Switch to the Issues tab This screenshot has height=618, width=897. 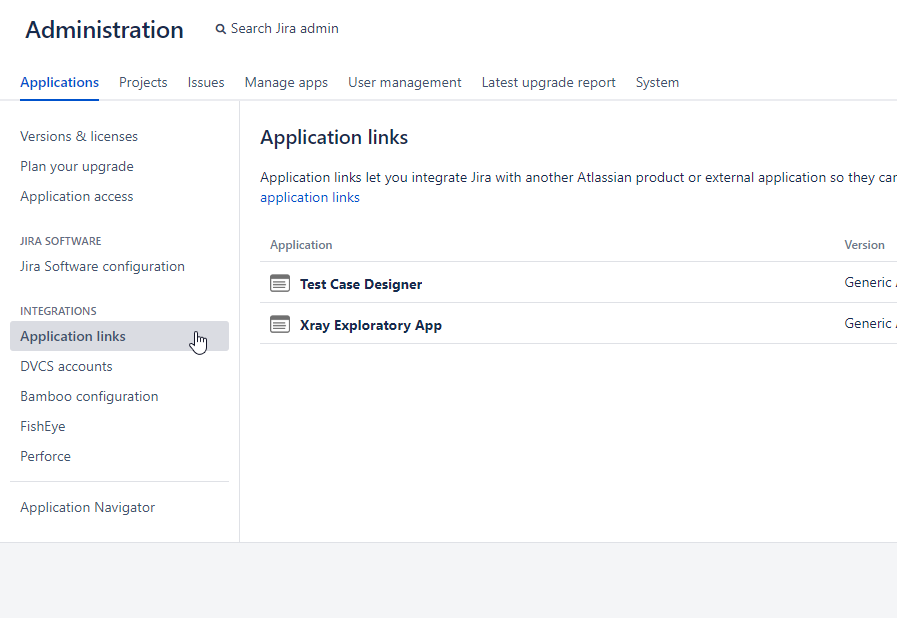click(x=206, y=82)
